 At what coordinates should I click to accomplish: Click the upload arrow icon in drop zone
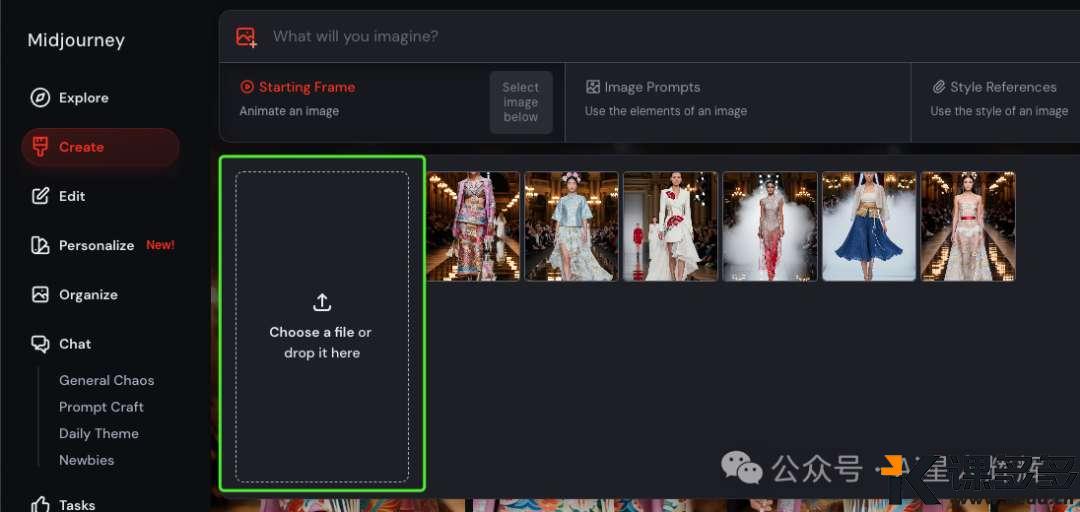pos(322,302)
